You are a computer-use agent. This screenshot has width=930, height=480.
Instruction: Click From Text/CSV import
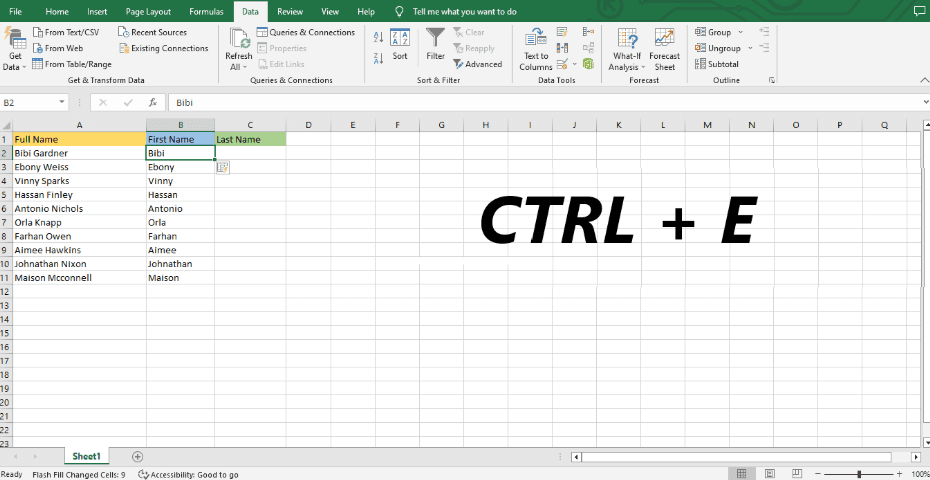[x=66, y=32]
